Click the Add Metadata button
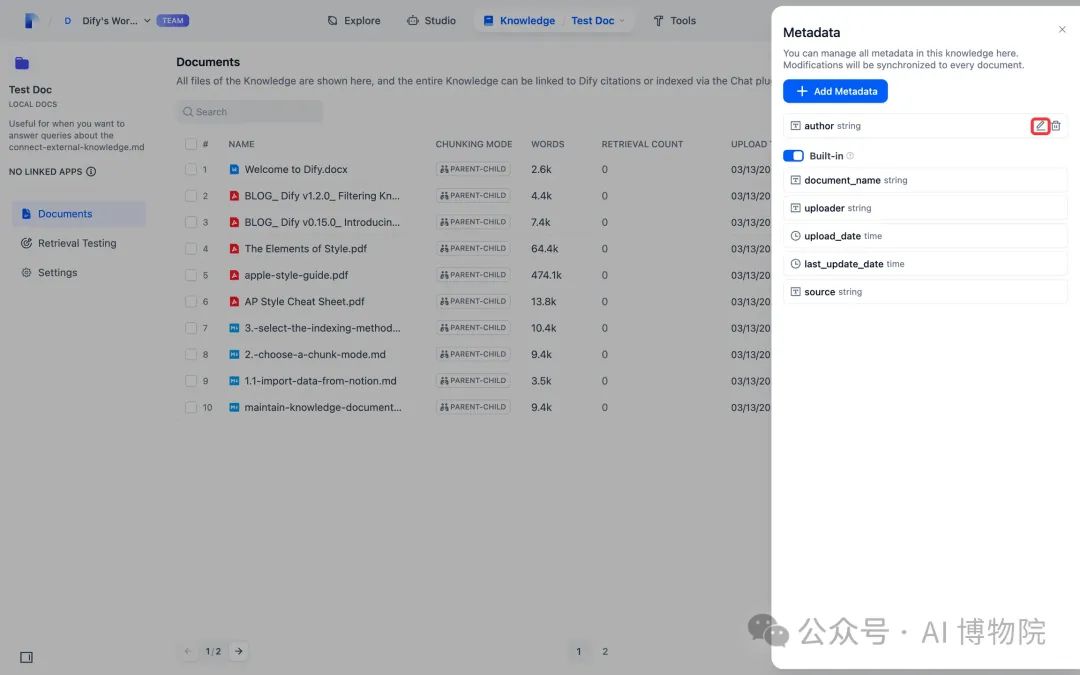This screenshot has height=675, width=1080. 835,91
